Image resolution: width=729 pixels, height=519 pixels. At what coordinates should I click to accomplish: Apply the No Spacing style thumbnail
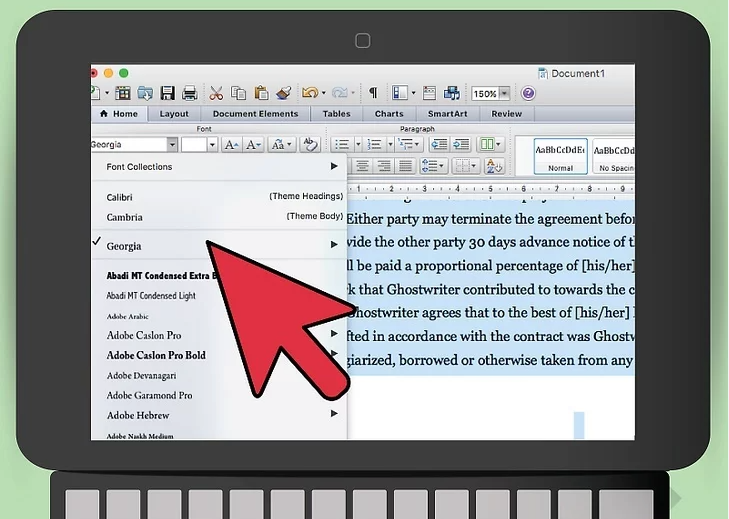(614, 156)
